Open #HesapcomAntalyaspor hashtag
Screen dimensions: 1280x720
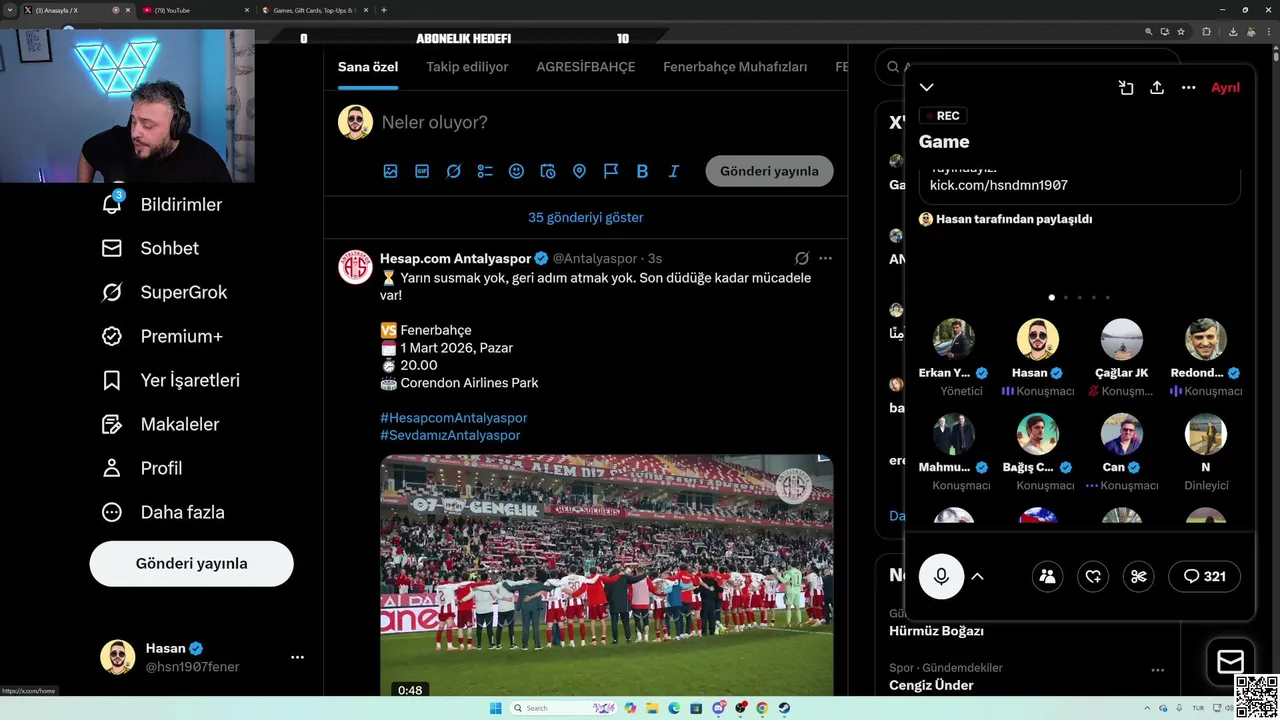click(453, 417)
